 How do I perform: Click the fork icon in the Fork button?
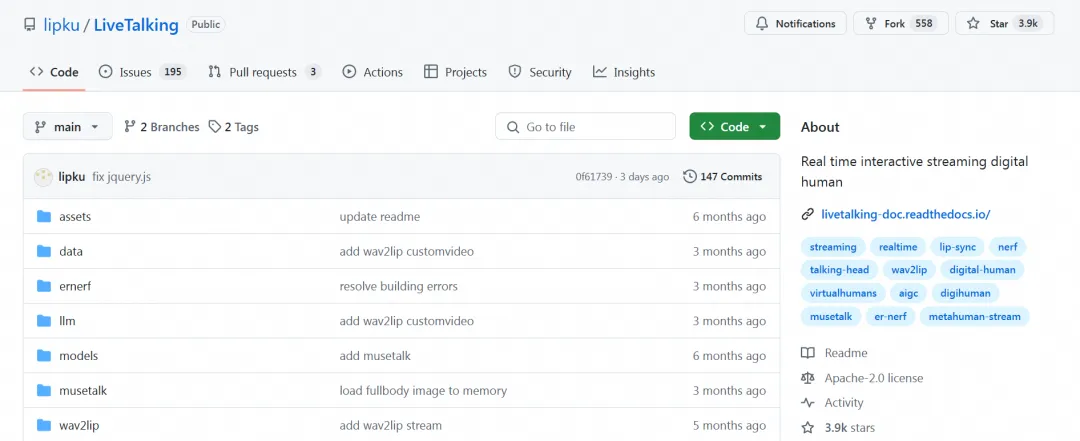click(x=871, y=23)
